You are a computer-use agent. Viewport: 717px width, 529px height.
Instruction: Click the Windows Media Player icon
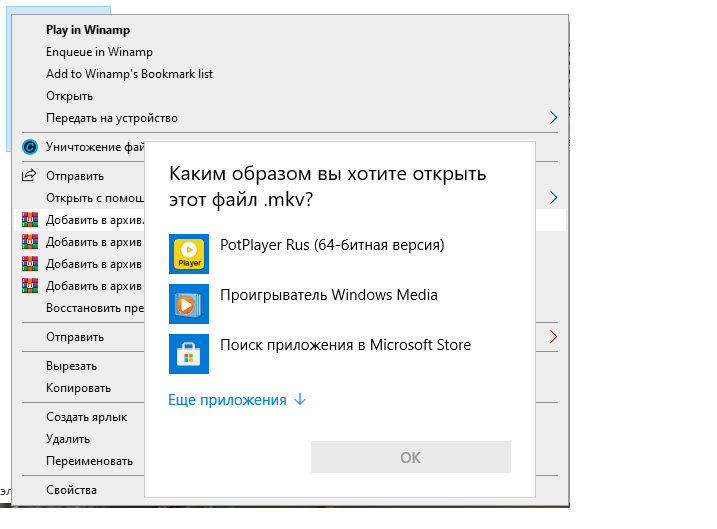point(189,304)
